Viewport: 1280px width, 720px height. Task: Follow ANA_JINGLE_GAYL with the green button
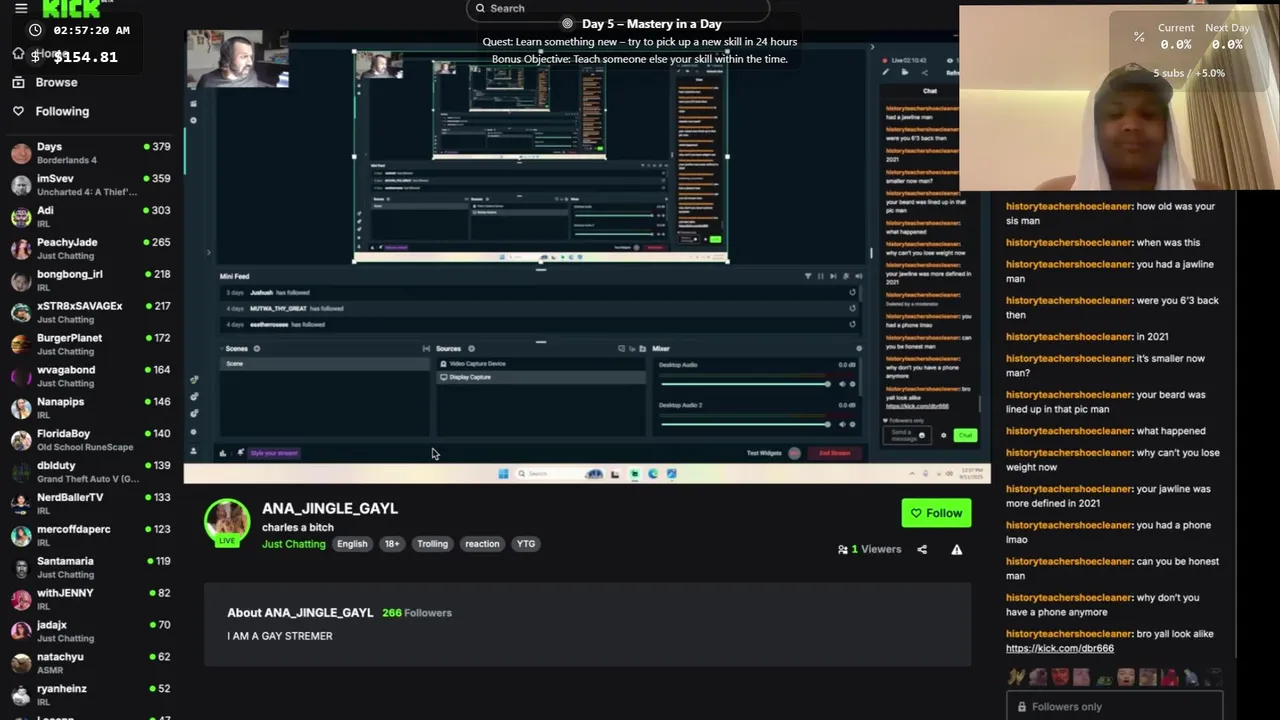coord(936,513)
